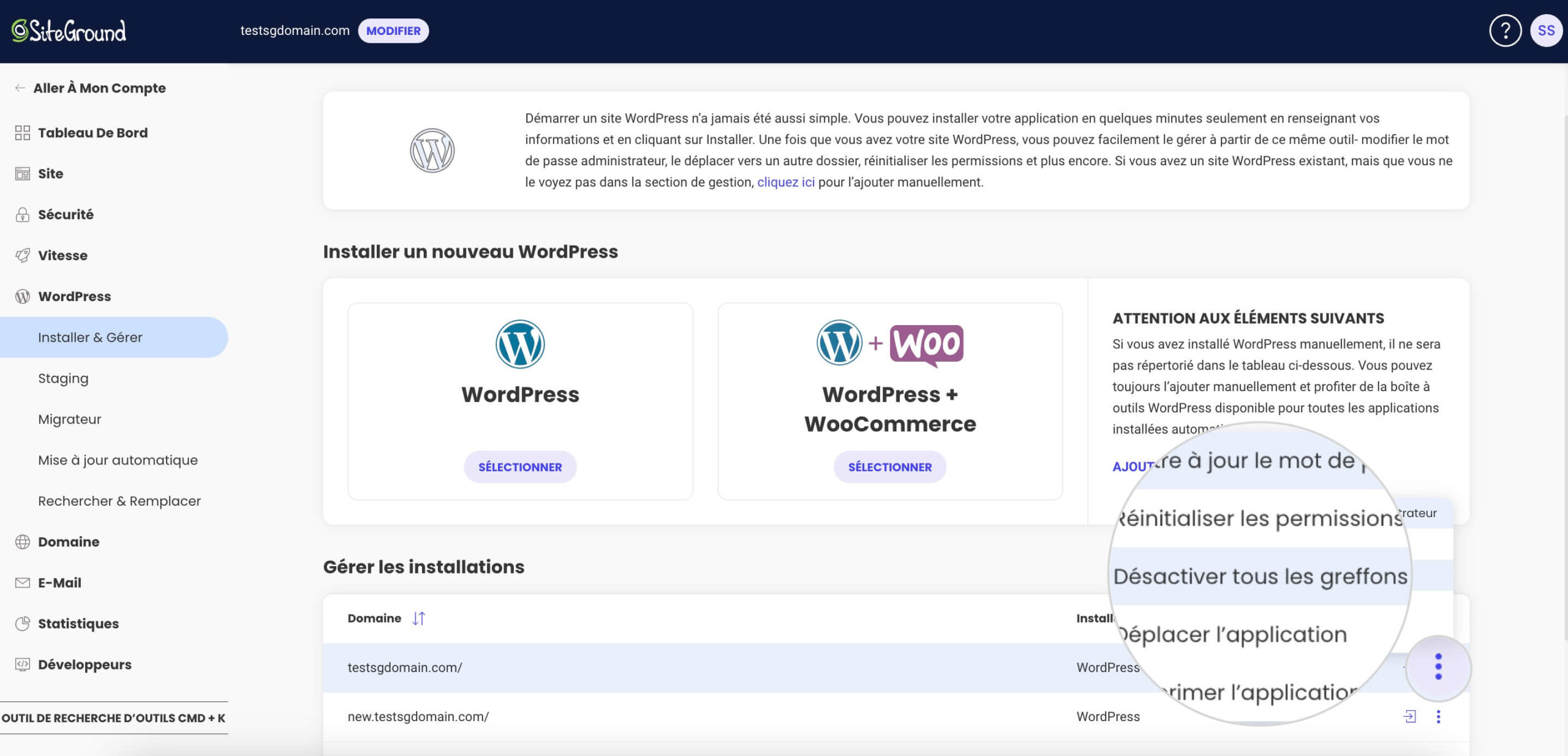1568x756 pixels.
Task: Expand the Développeurs menu section
Action: [x=85, y=665]
